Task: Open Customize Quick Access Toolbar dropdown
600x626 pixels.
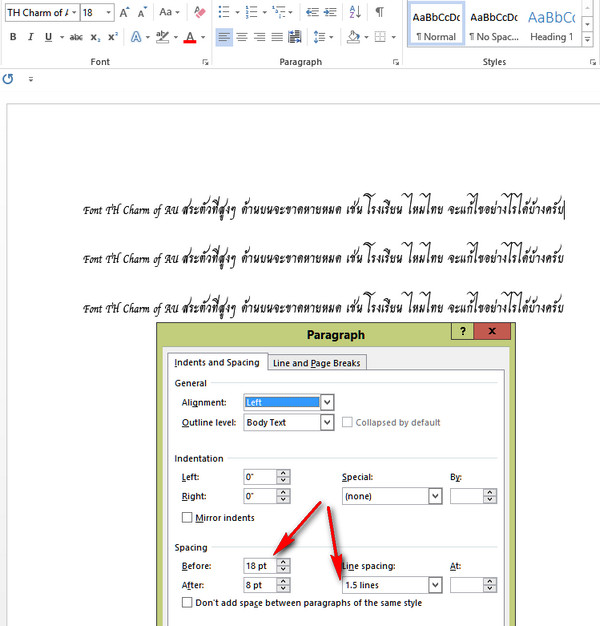Action: pyautogui.click(x=31, y=79)
